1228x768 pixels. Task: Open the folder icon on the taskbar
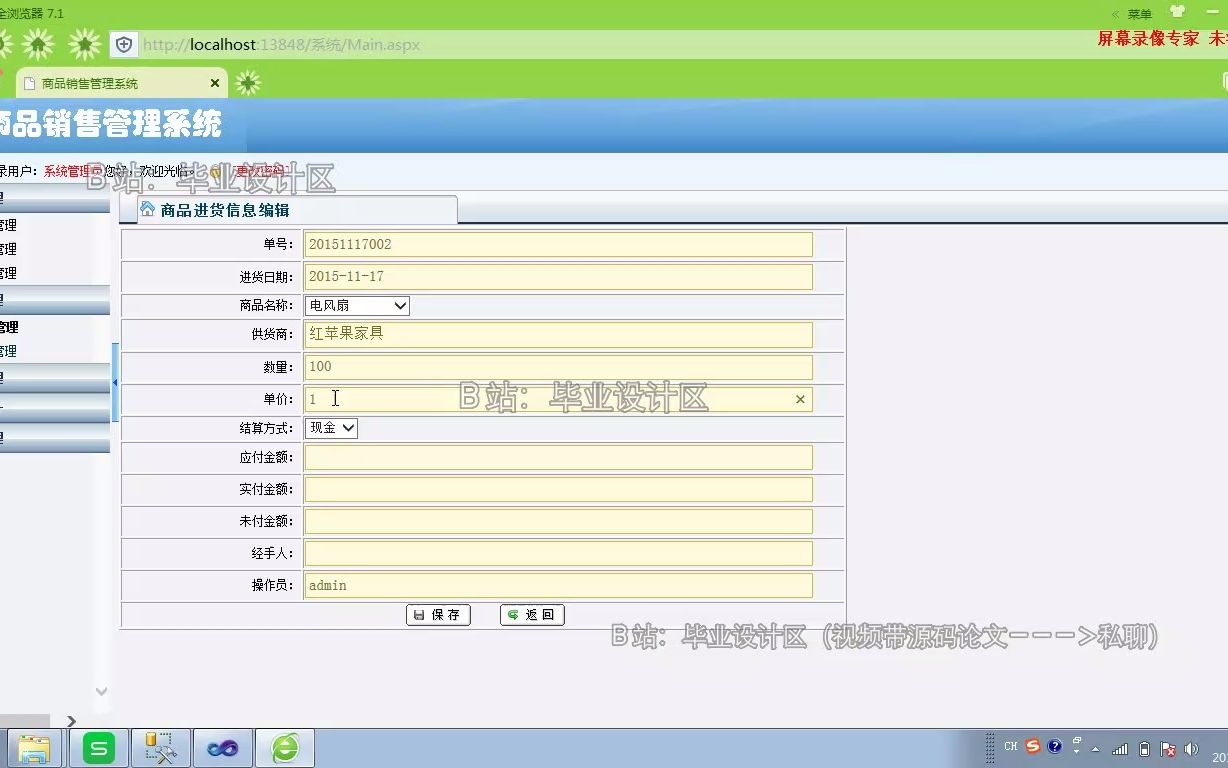tap(36, 746)
